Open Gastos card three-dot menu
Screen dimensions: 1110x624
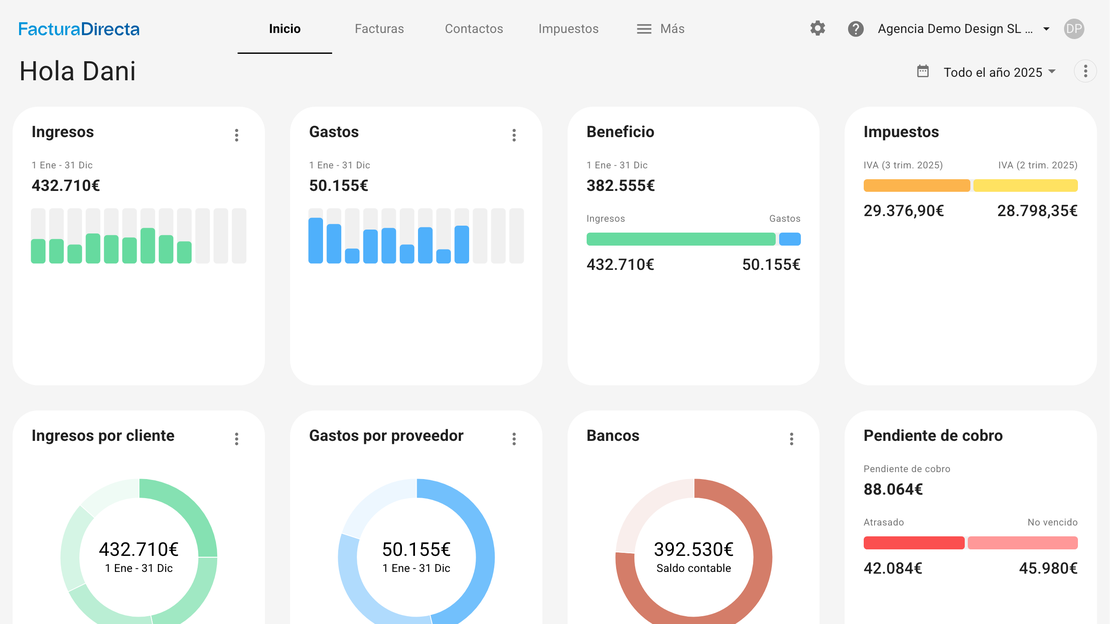514,135
